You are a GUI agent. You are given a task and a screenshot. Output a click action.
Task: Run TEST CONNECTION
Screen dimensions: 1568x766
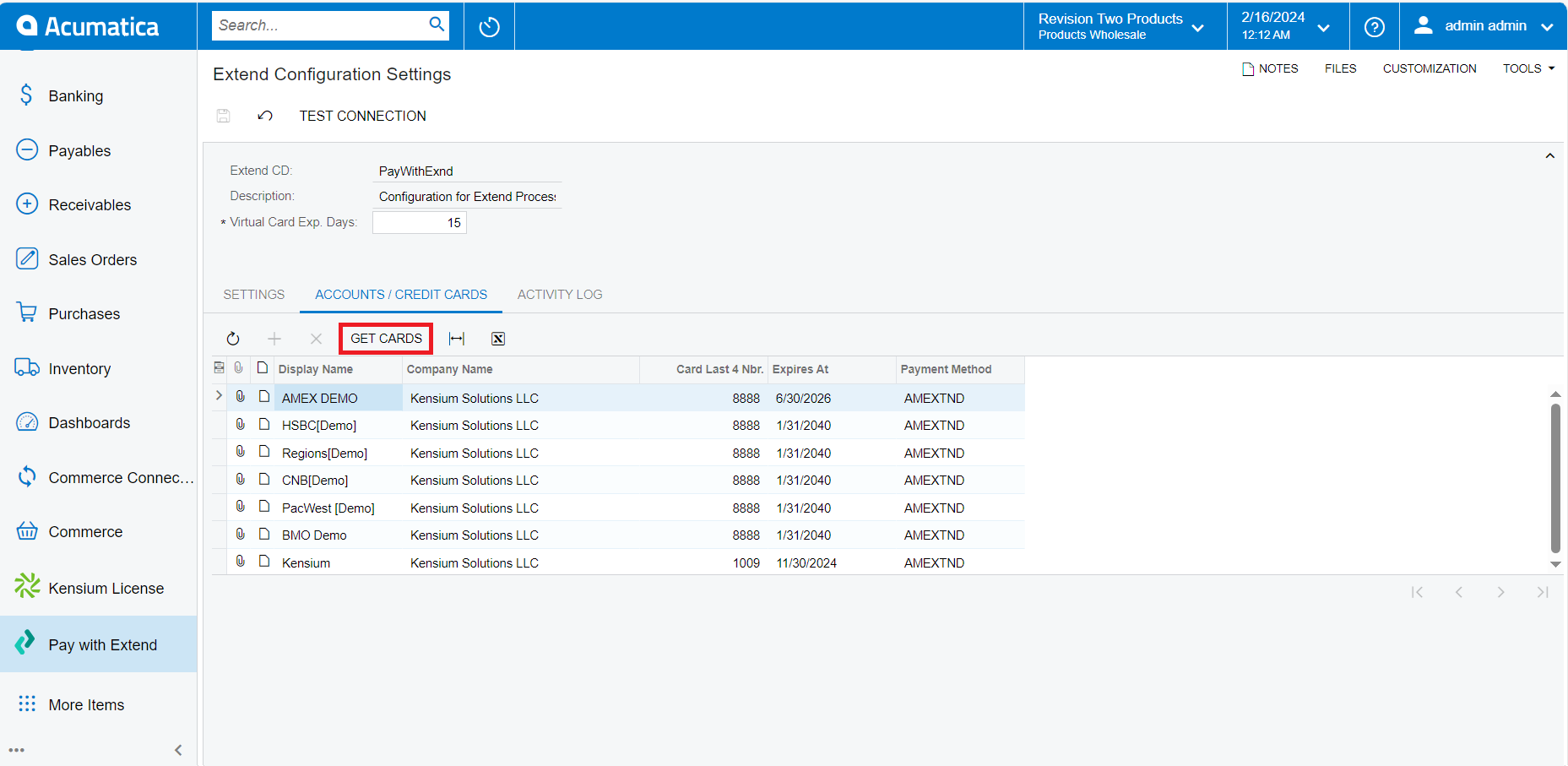click(x=361, y=116)
